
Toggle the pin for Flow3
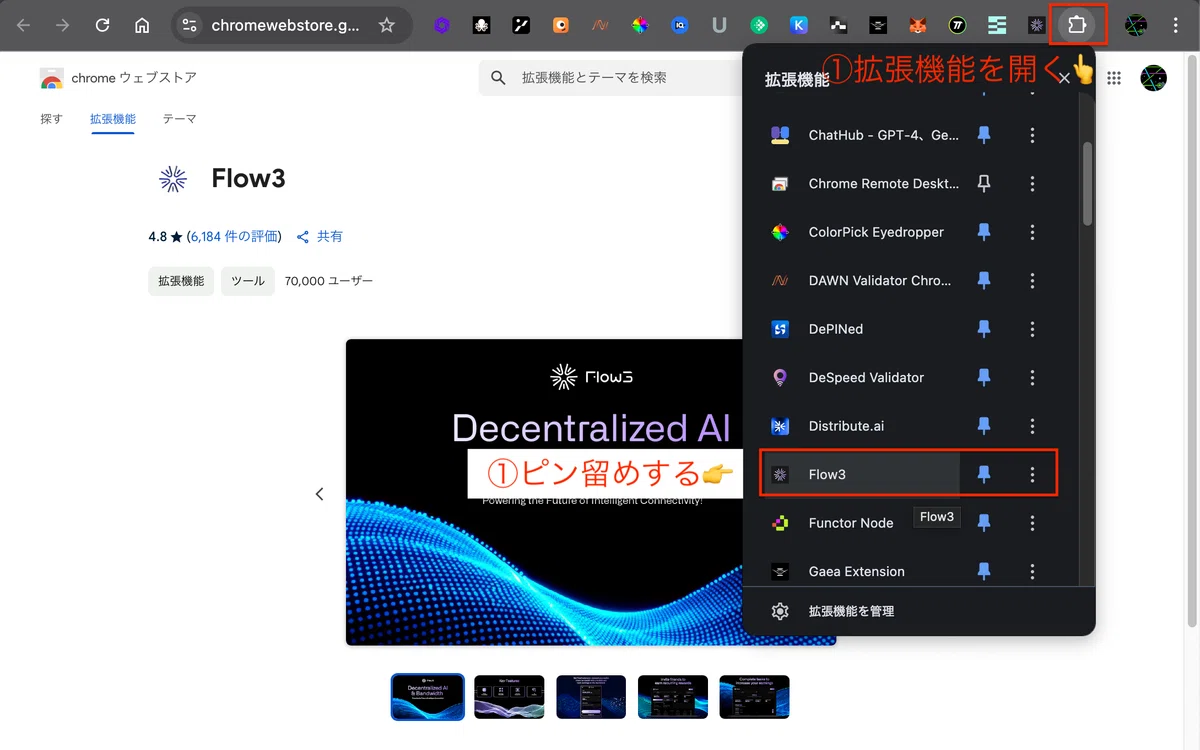[x=984, y=474]
